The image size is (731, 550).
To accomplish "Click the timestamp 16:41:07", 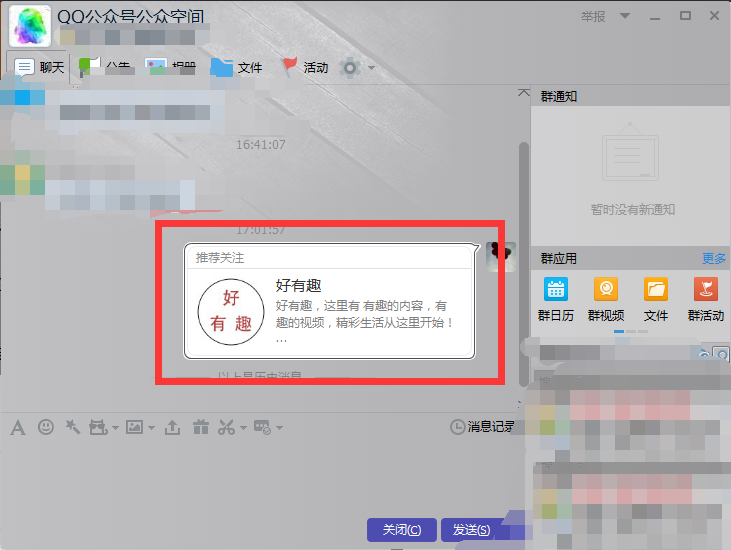I will pos(261,144).
